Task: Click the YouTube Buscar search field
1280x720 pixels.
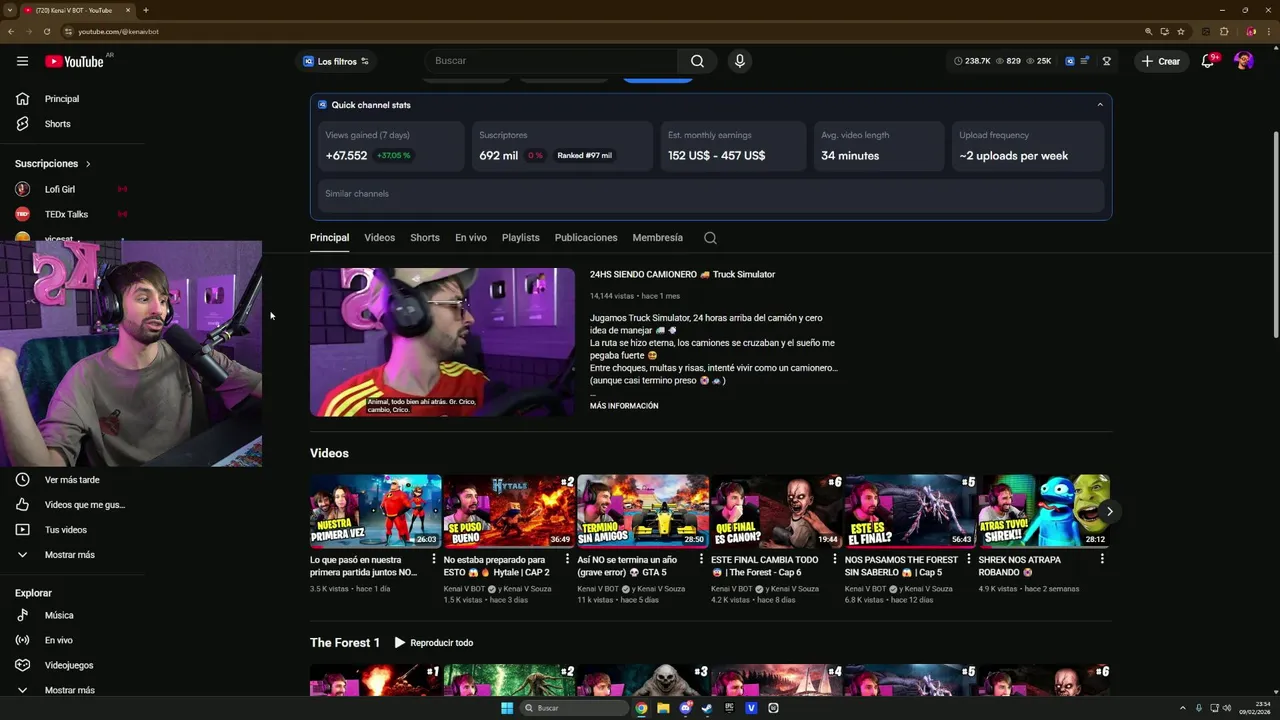Action: 551,61
